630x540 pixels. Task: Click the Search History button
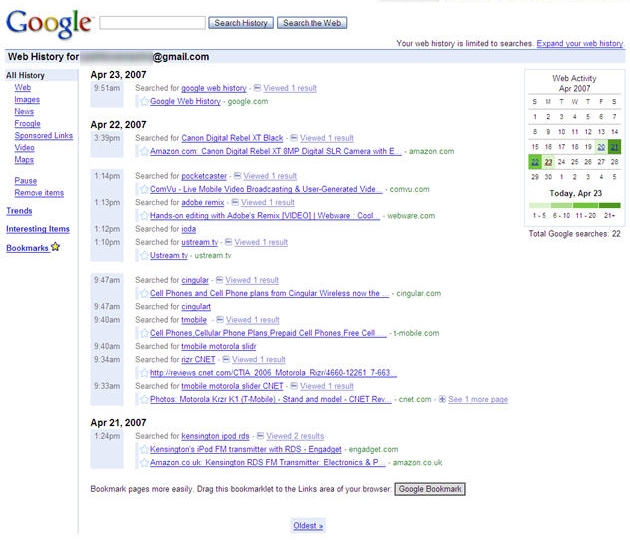tap(241, 23)
